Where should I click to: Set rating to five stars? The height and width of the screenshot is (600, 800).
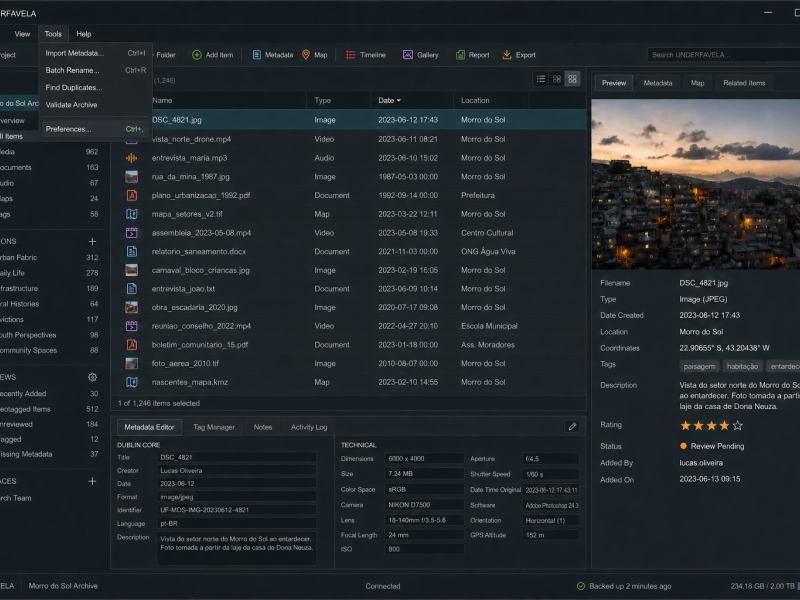738,426
